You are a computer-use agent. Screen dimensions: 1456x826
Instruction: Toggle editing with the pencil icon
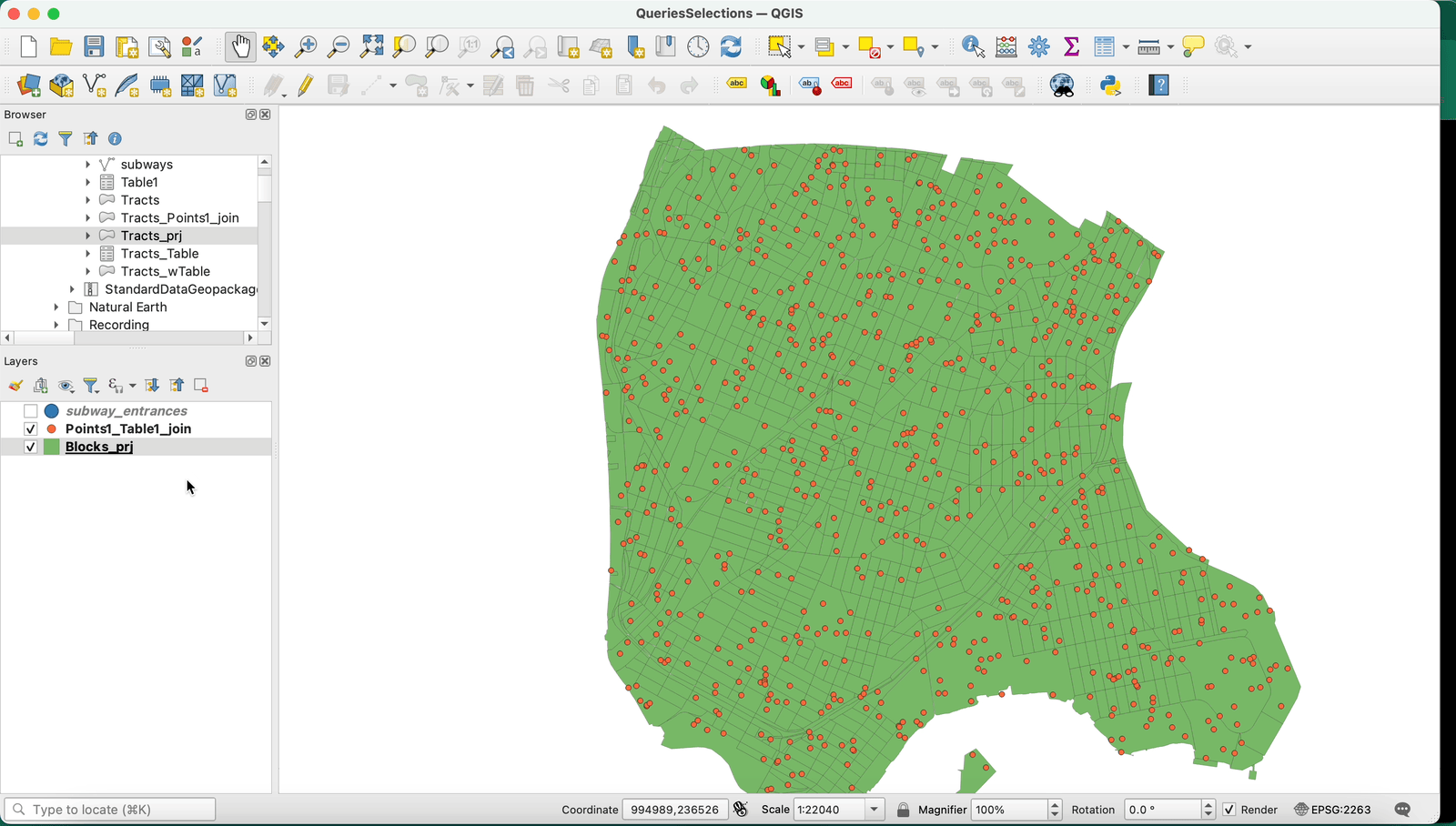click(306, 86)
